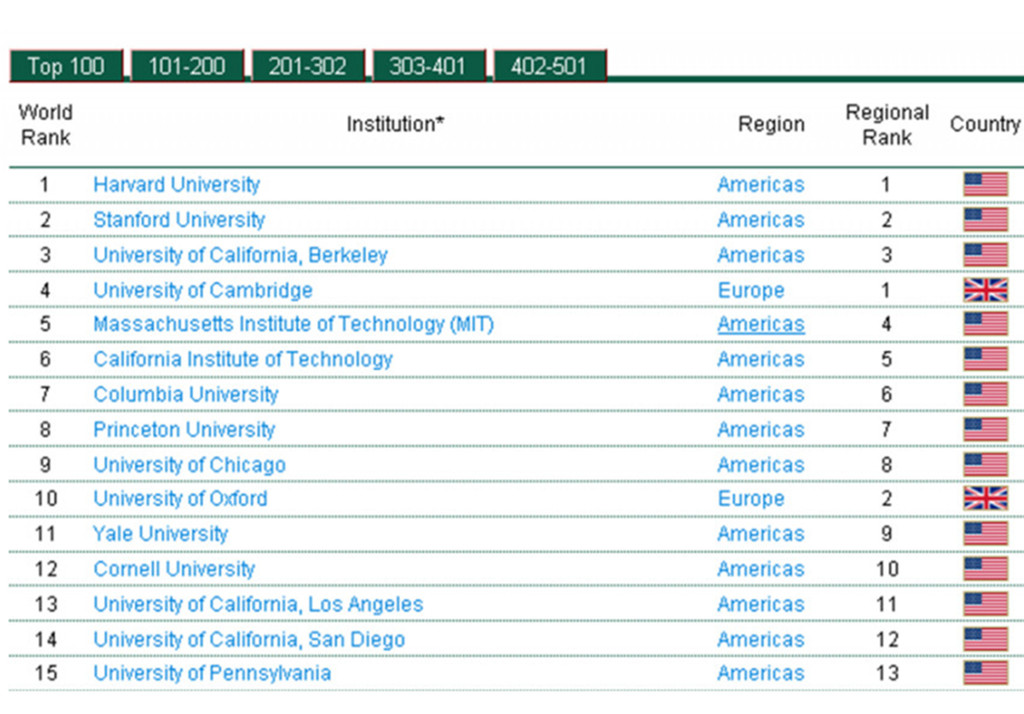Click the UK flag beside University of Cambridge

pos(985,290)
